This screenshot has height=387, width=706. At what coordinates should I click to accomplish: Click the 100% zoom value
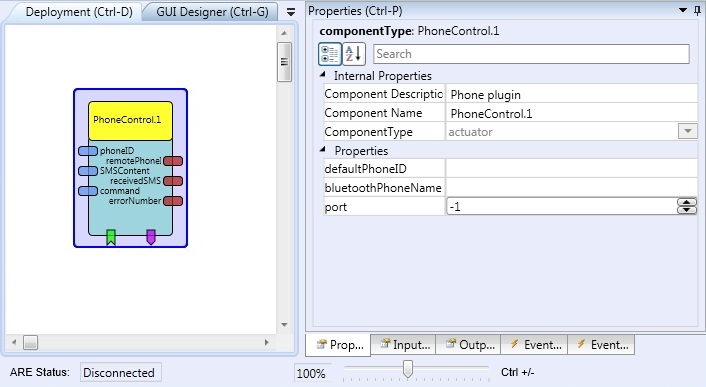[x=311, y=373]
